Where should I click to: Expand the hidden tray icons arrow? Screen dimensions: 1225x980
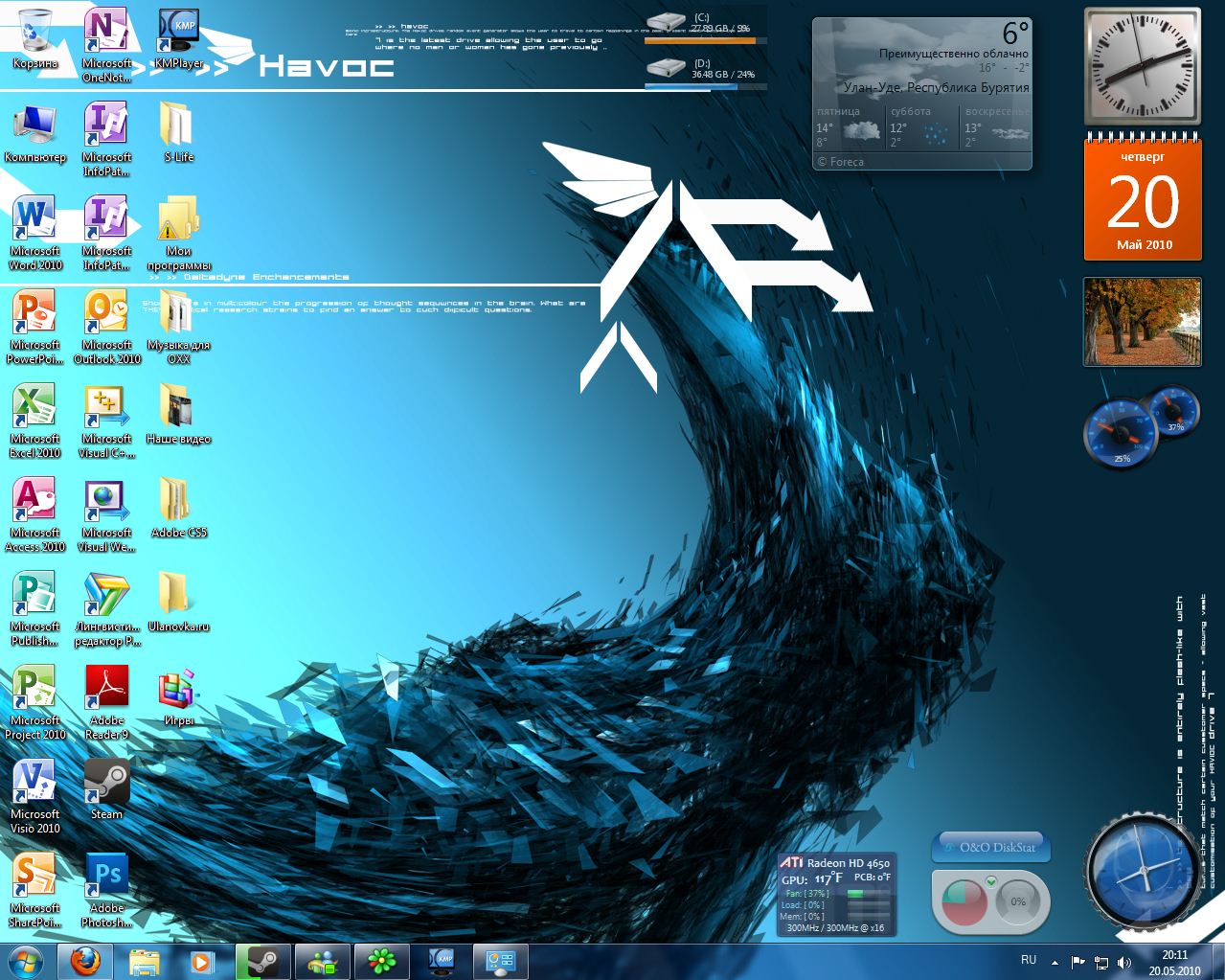point(1055,962)
